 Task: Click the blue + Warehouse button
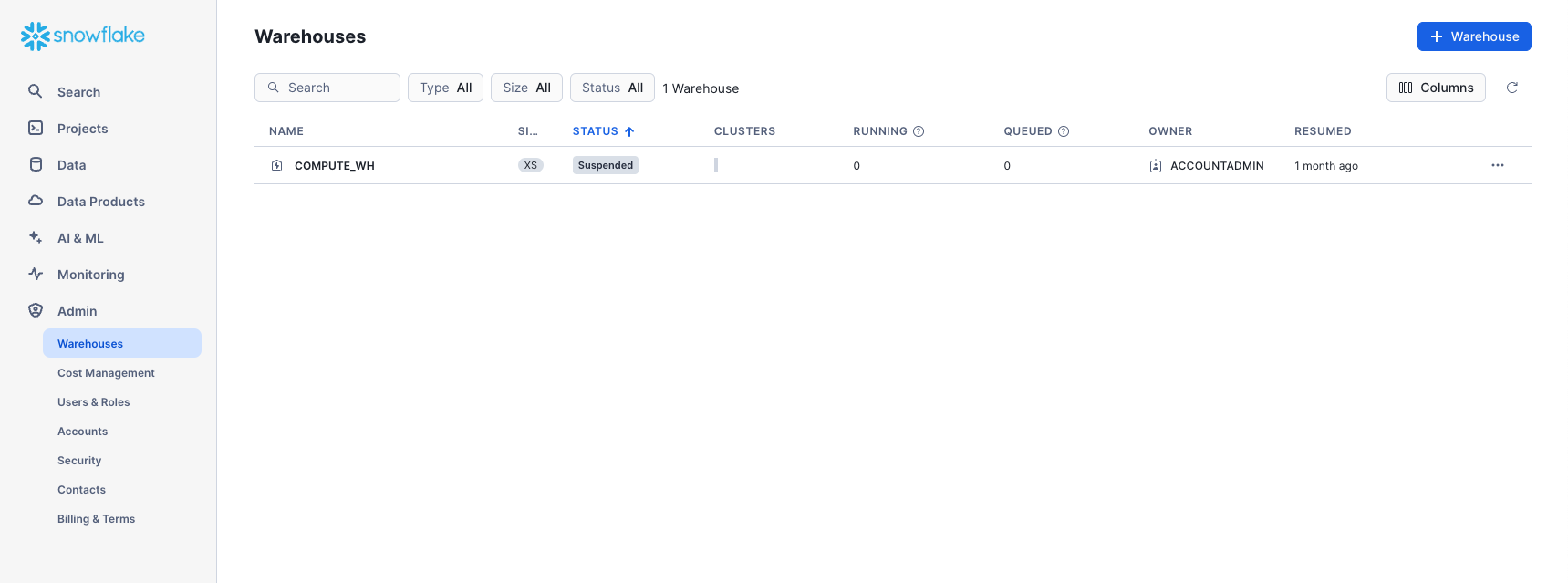coord(1473,36)
